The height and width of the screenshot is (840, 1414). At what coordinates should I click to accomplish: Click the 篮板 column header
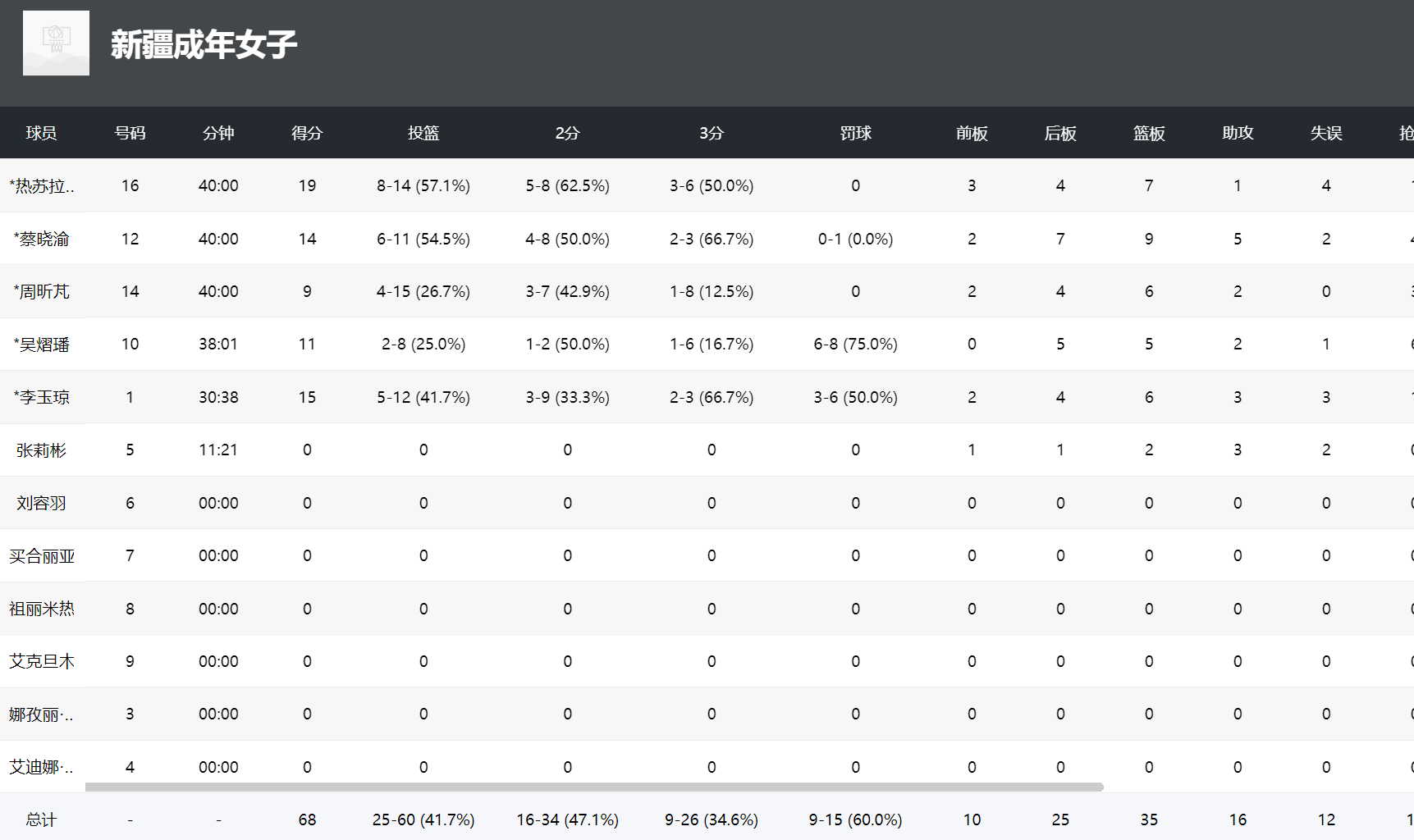pos(1149,133)
